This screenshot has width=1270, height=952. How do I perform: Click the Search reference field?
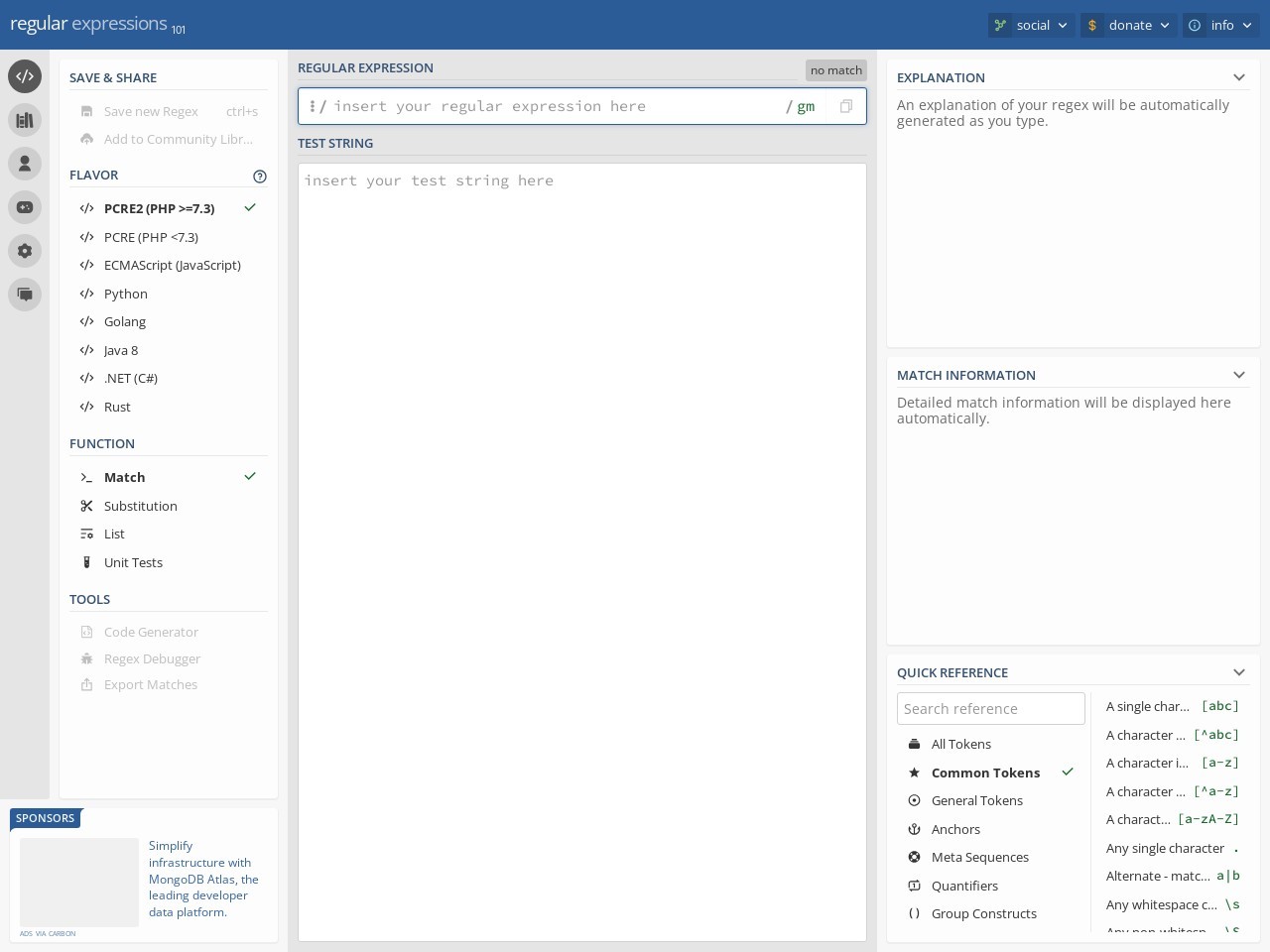[x=990, y=709]
